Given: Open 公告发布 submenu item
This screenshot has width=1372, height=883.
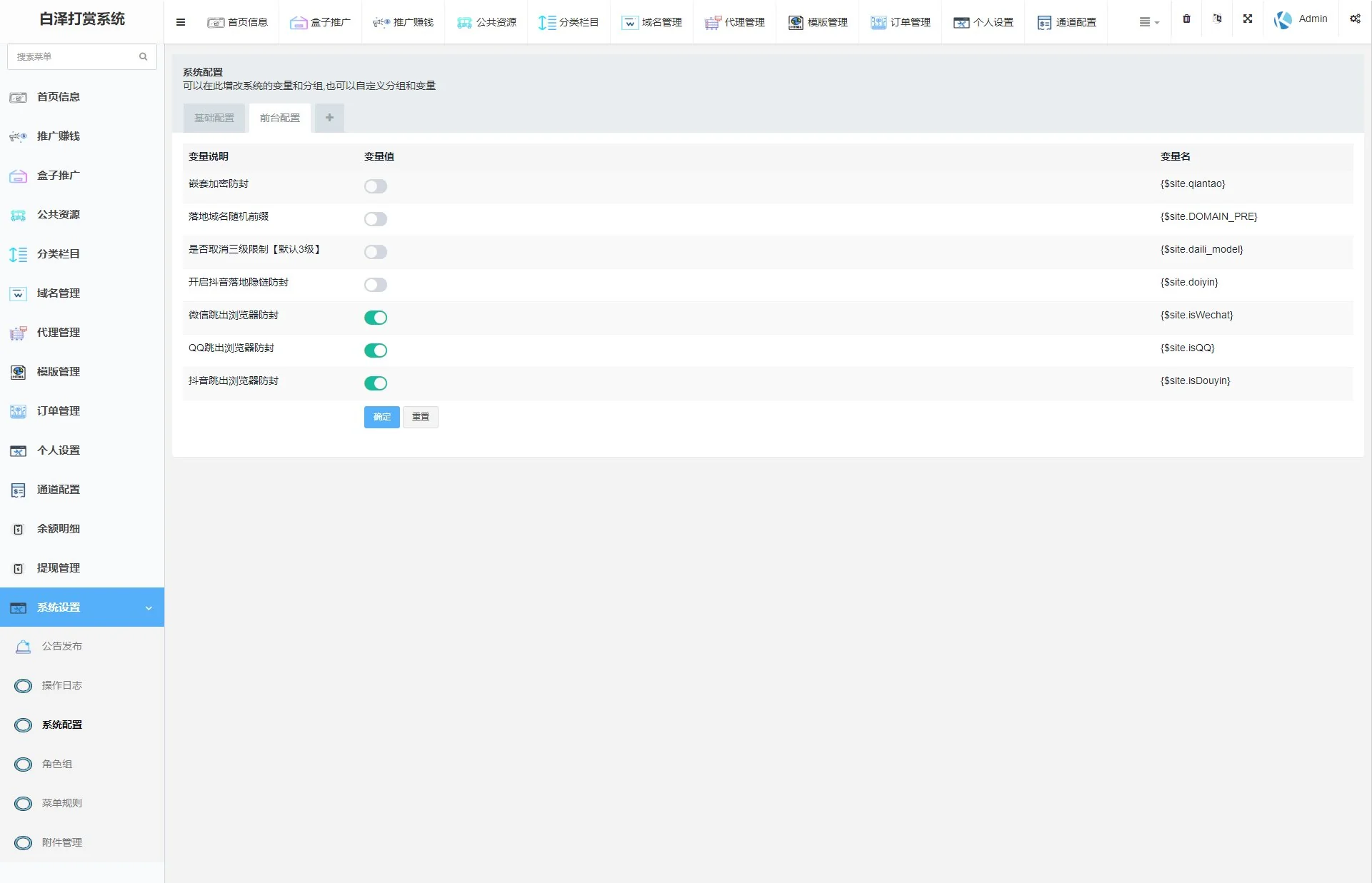Looking at the screenshot, I should click(62, 646).
